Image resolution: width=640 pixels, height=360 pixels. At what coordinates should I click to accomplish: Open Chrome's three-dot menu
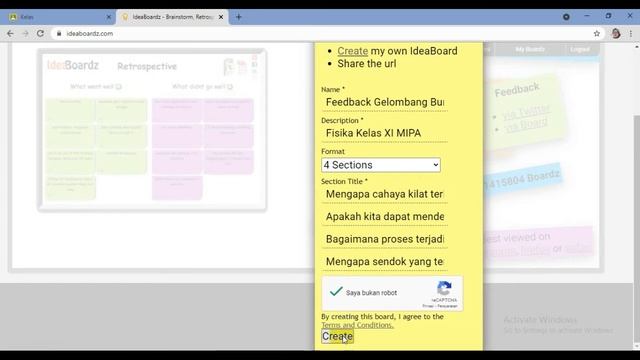pos(631,33)
